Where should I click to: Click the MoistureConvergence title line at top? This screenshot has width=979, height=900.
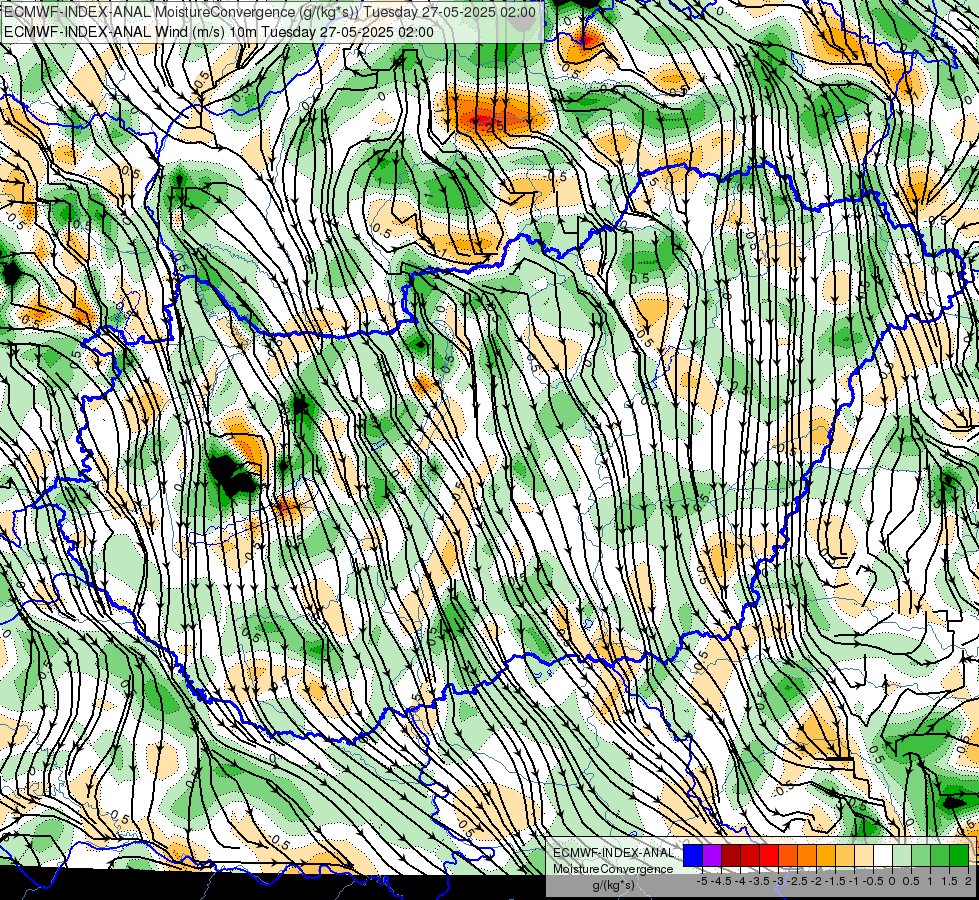269,12
